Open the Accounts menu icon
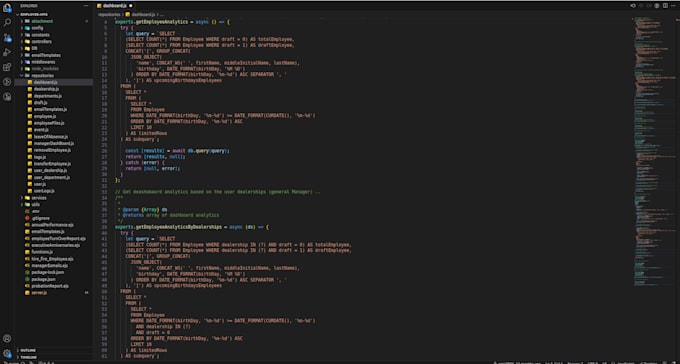 (7, 338)
